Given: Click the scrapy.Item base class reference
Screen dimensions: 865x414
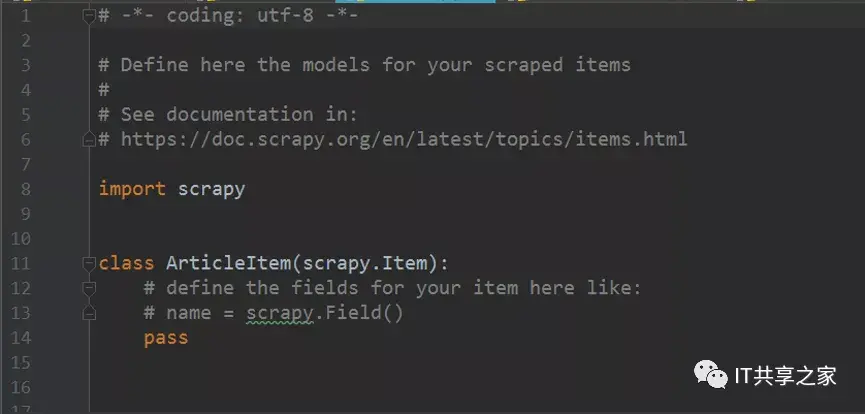Looking at the screenshot, I should pos(365,263).
